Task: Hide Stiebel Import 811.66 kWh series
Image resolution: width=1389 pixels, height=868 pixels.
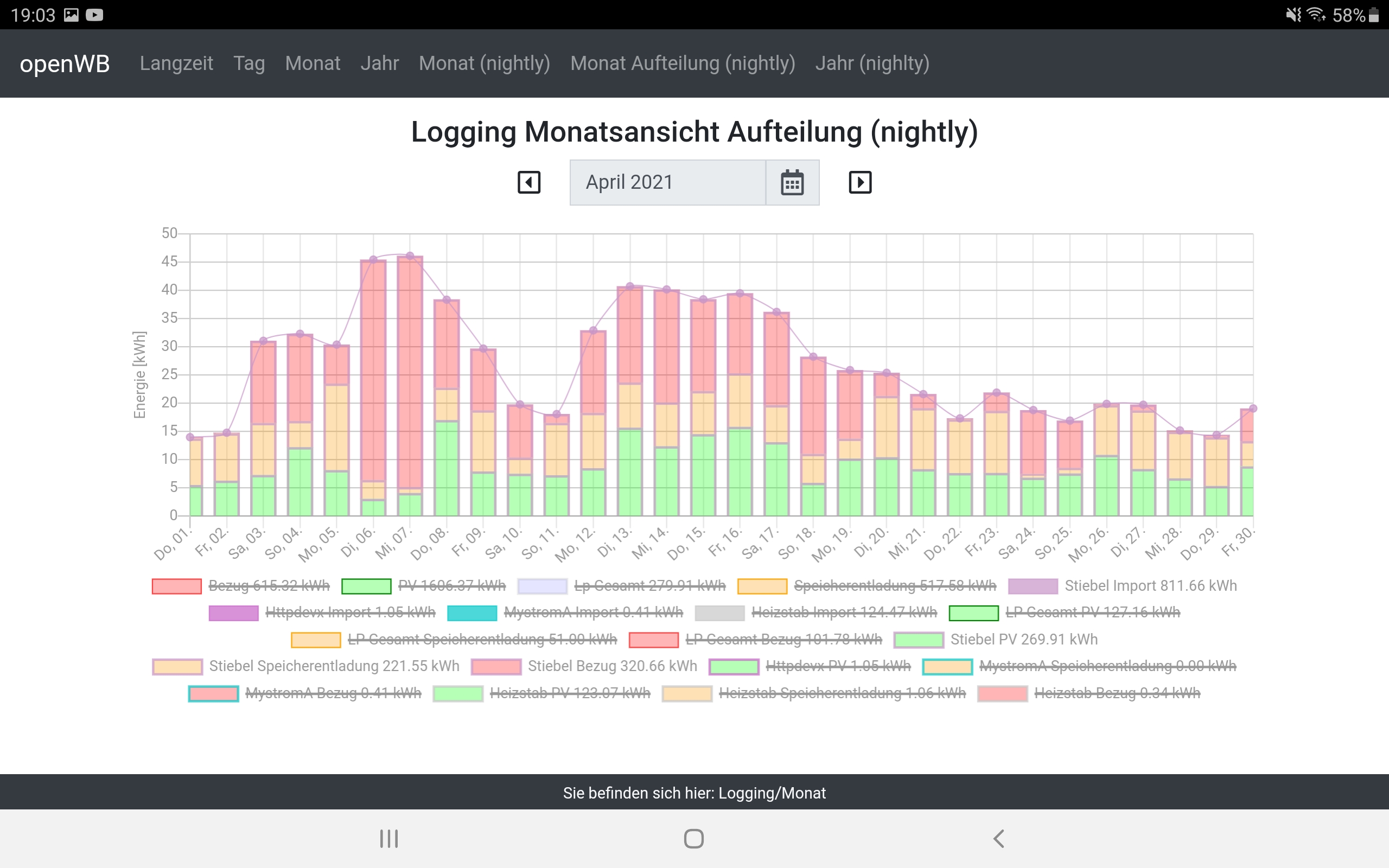Action: pyautogui.click(x=1150, y=585)
